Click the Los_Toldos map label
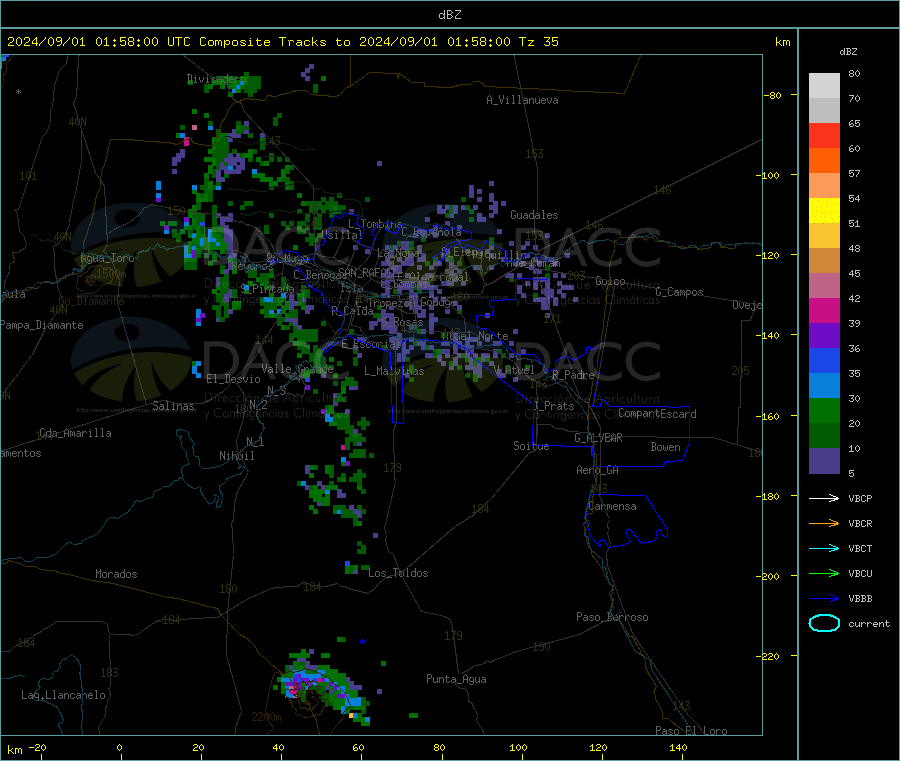The image size is (900, 761). click(398, 573)
